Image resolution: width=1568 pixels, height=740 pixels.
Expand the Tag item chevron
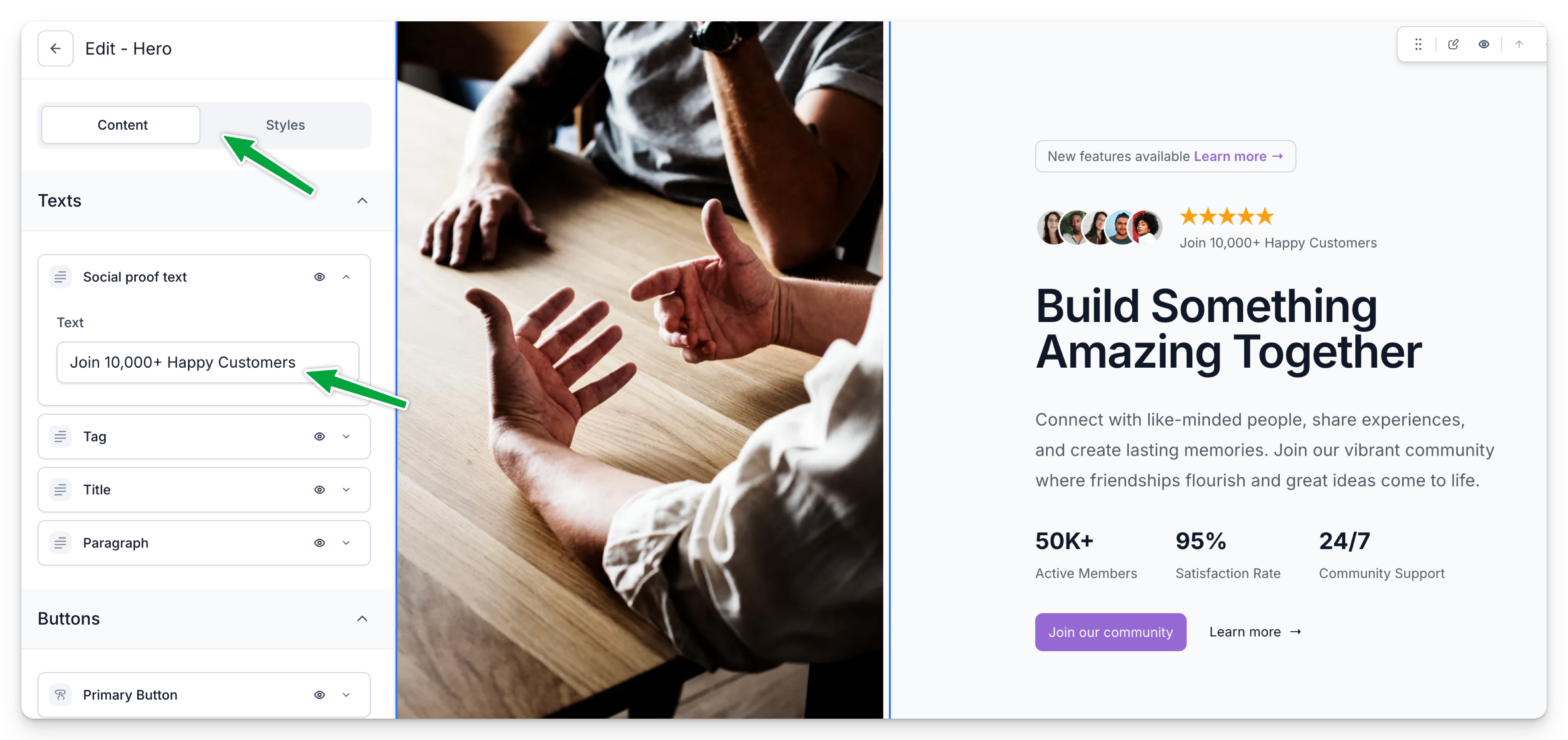pos(346,436)
